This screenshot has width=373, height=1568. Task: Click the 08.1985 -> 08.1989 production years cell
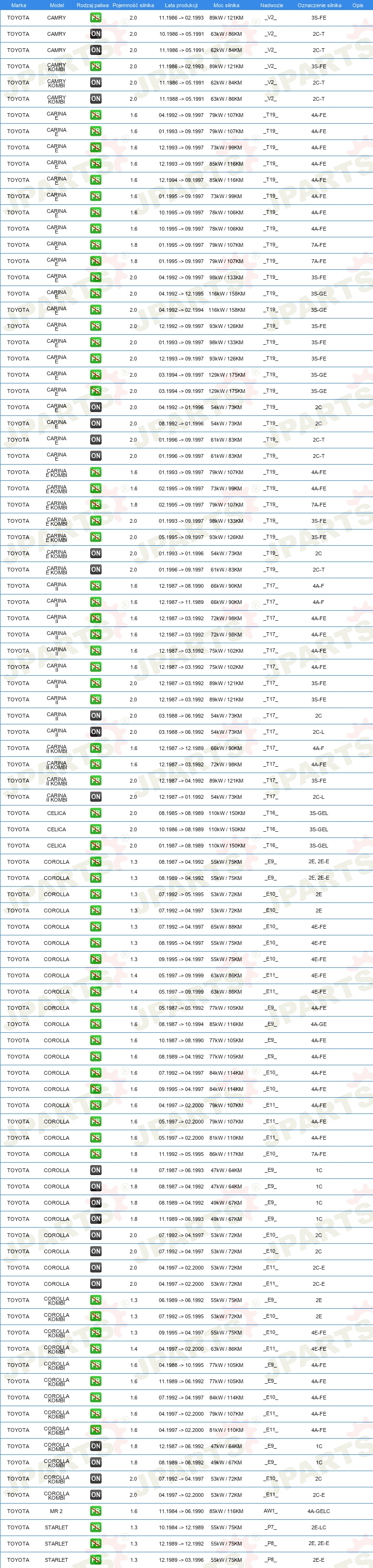[x=181, y=813]
